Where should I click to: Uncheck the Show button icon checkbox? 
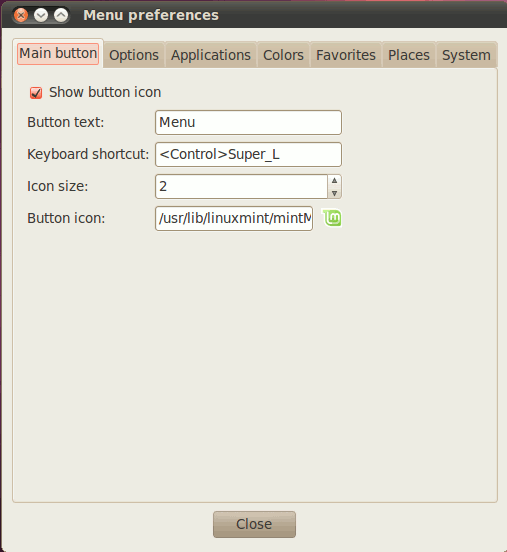point(36,93)
